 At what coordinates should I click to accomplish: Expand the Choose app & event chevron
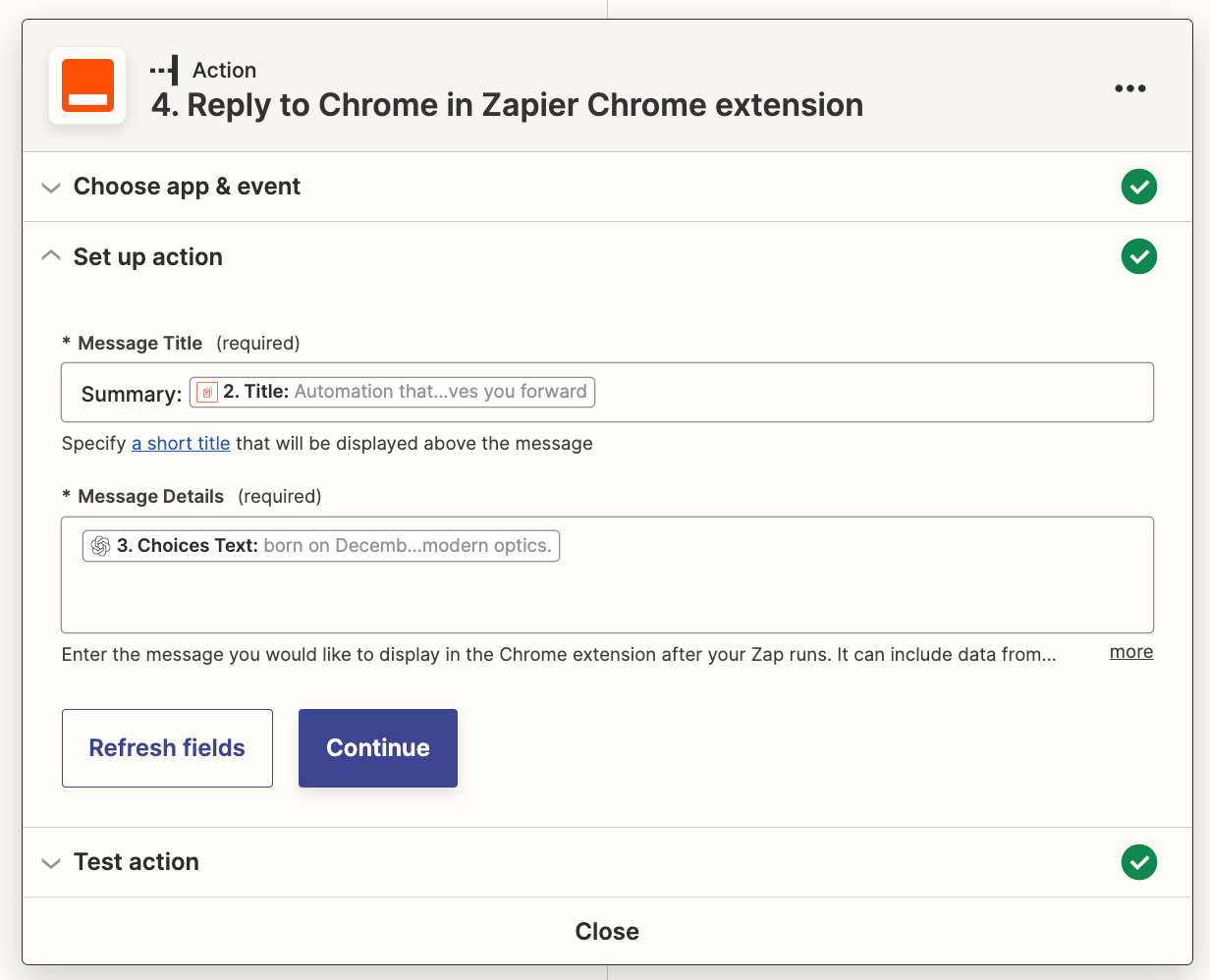tap(51, 188)
